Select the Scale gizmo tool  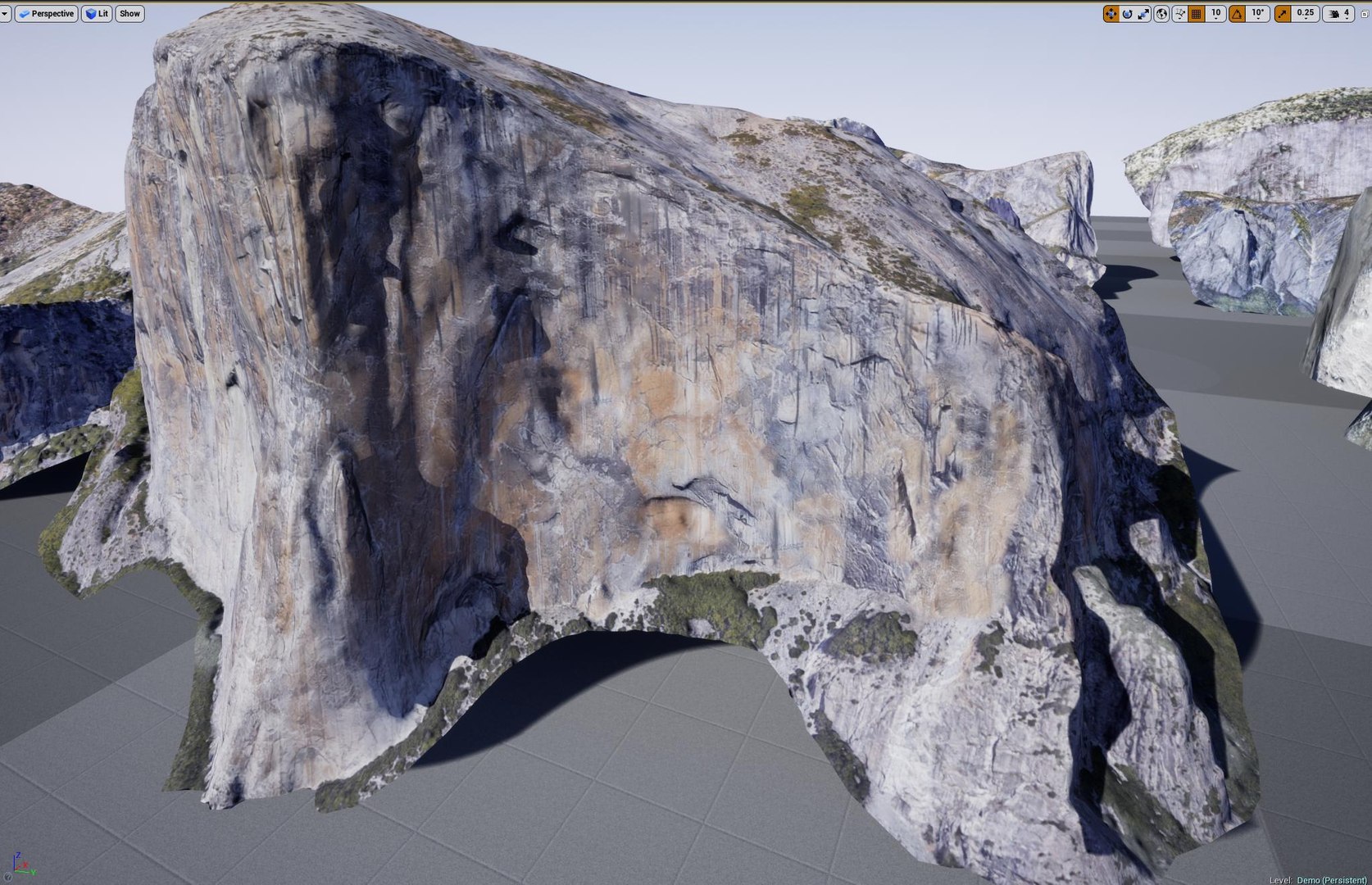1143,14
